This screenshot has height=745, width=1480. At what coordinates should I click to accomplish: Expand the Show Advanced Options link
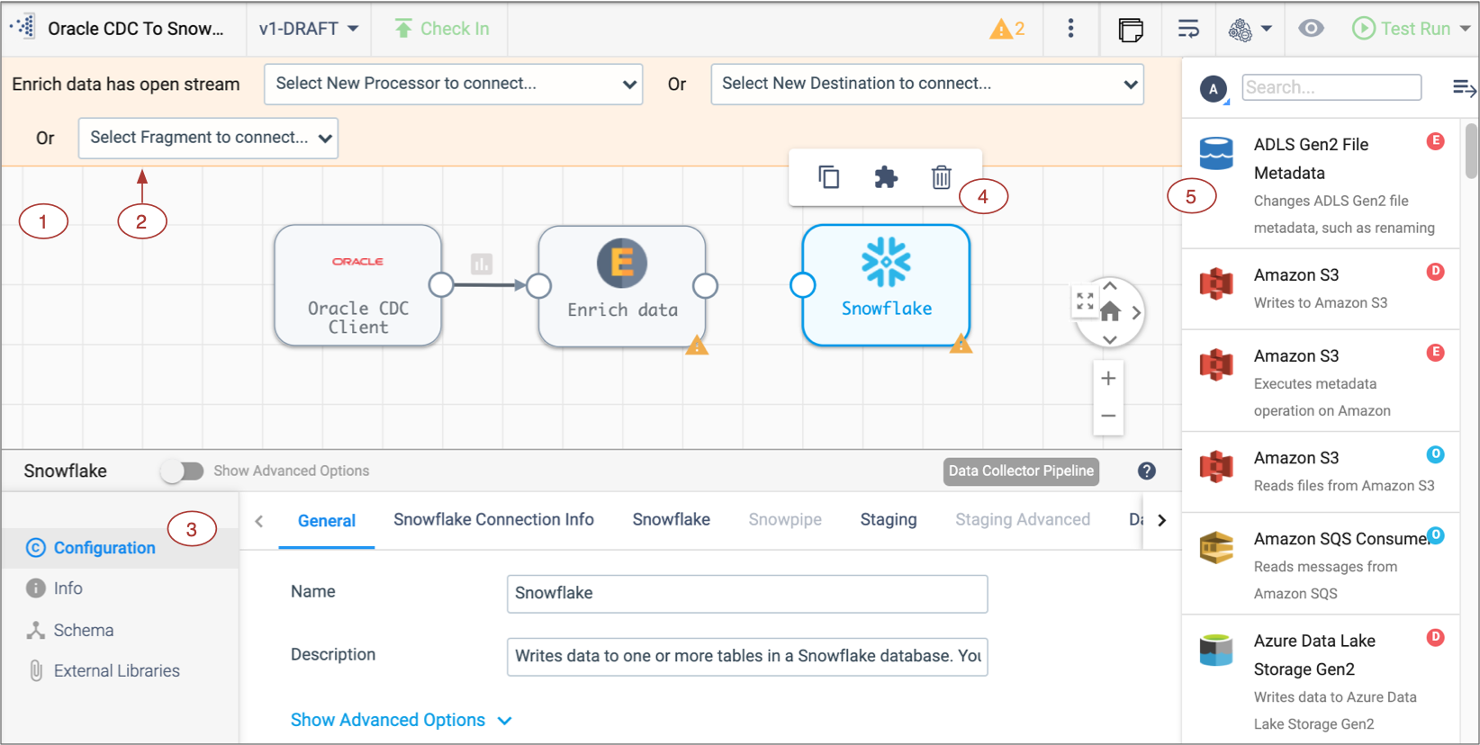click(x=401, y=720)
